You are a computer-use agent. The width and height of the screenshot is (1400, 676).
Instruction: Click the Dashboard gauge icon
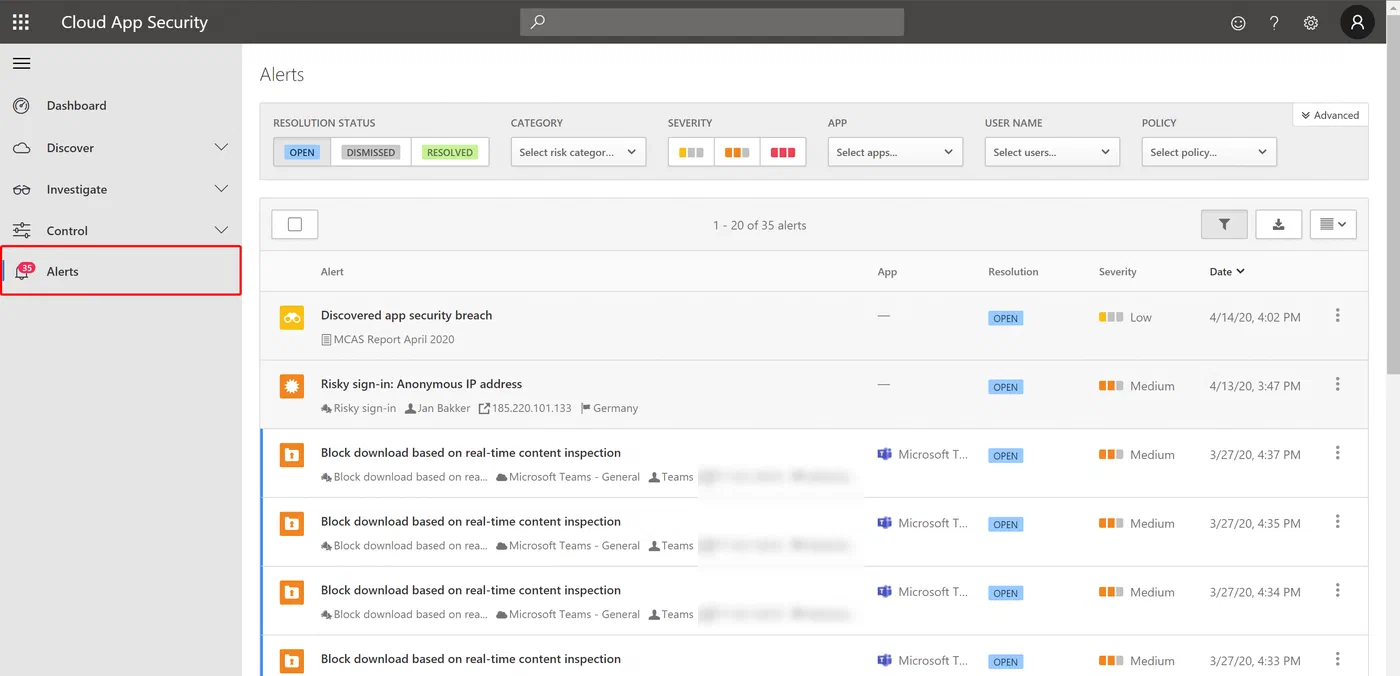pyautogui.click(x=21, y=105)
